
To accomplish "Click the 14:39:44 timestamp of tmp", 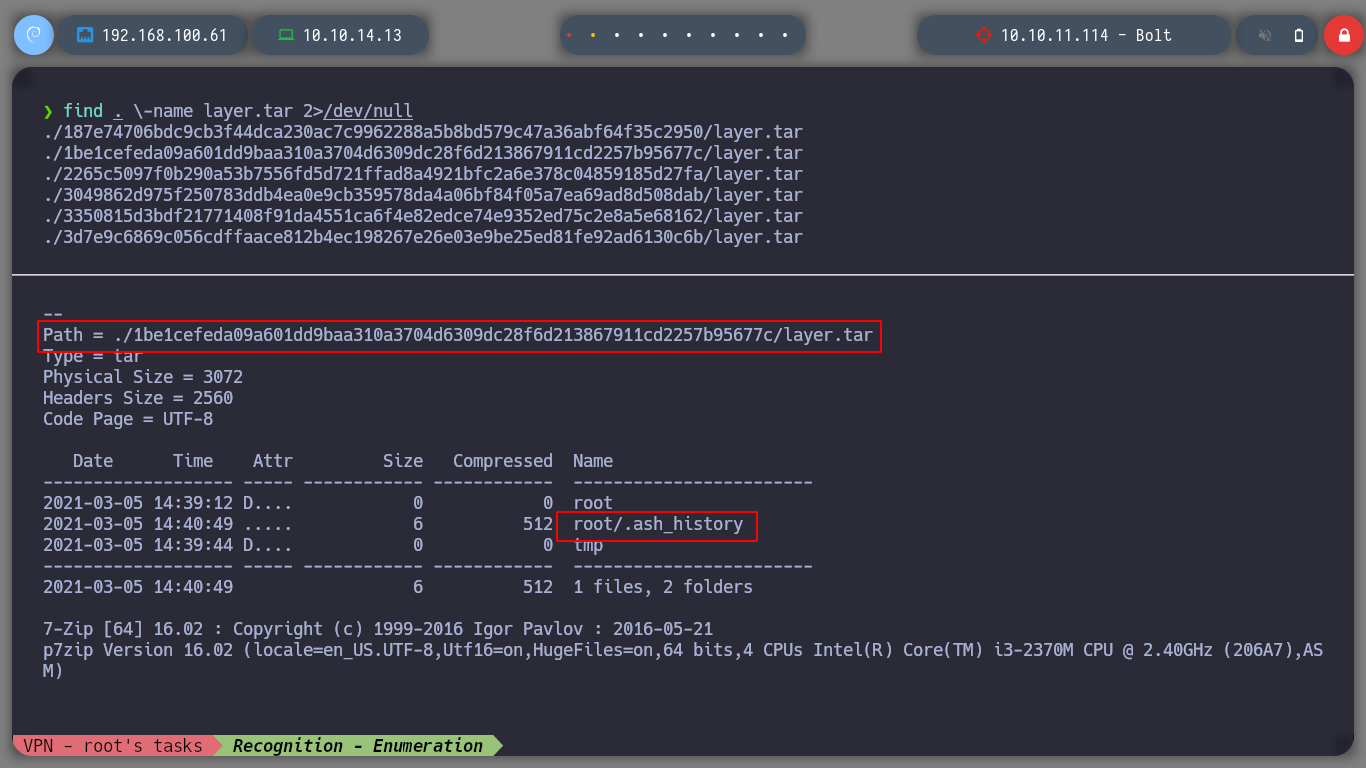I will point(193,545).
